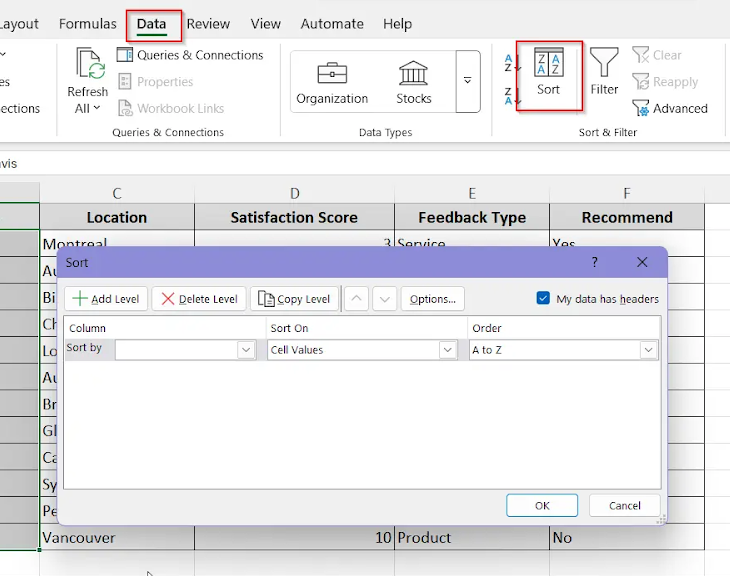Click the cell containing 10
Screen dimensions: 730x576
(x=294, y=537)
